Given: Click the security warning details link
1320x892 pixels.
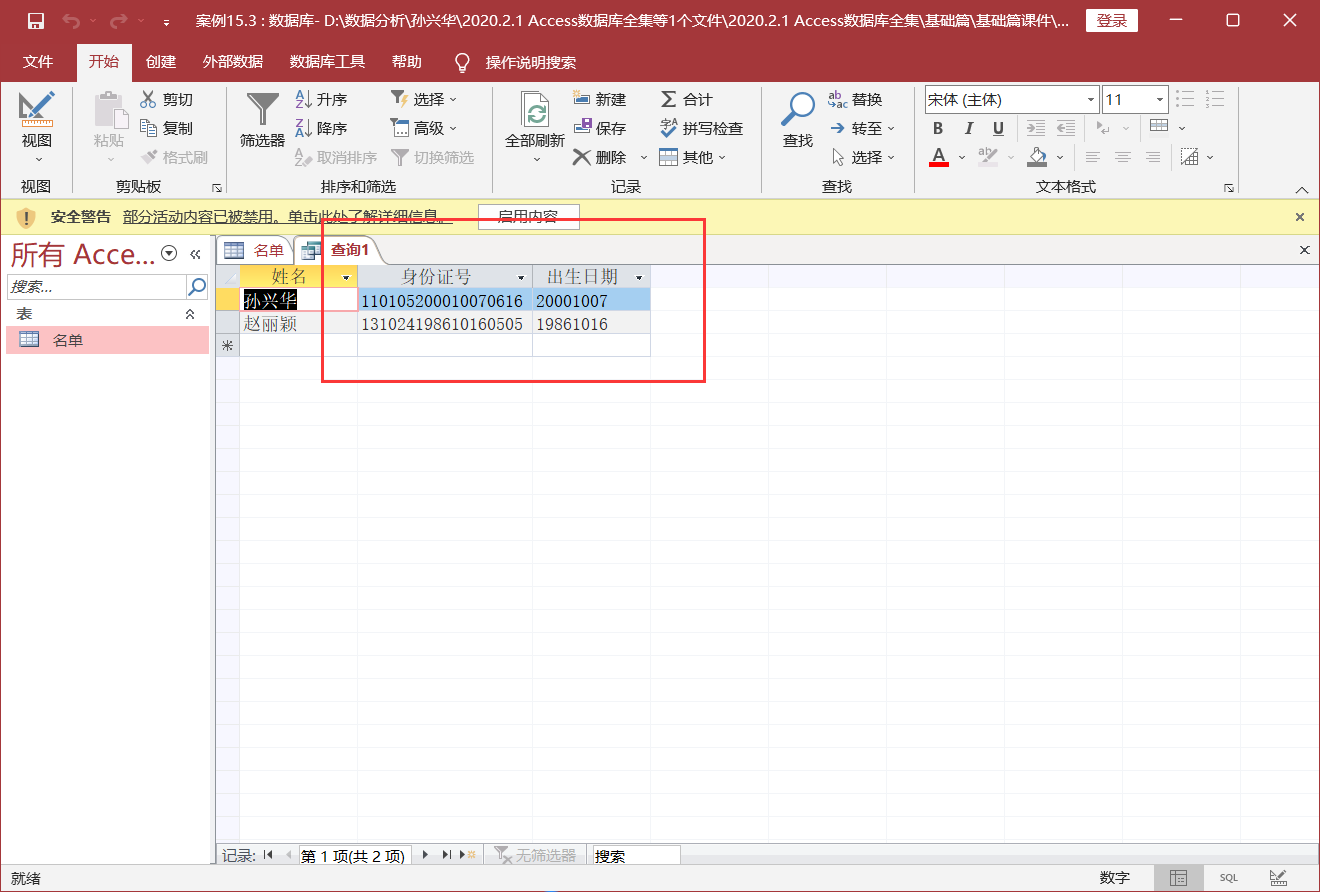Looking at the screenshot, I should (x=286, y=217).
